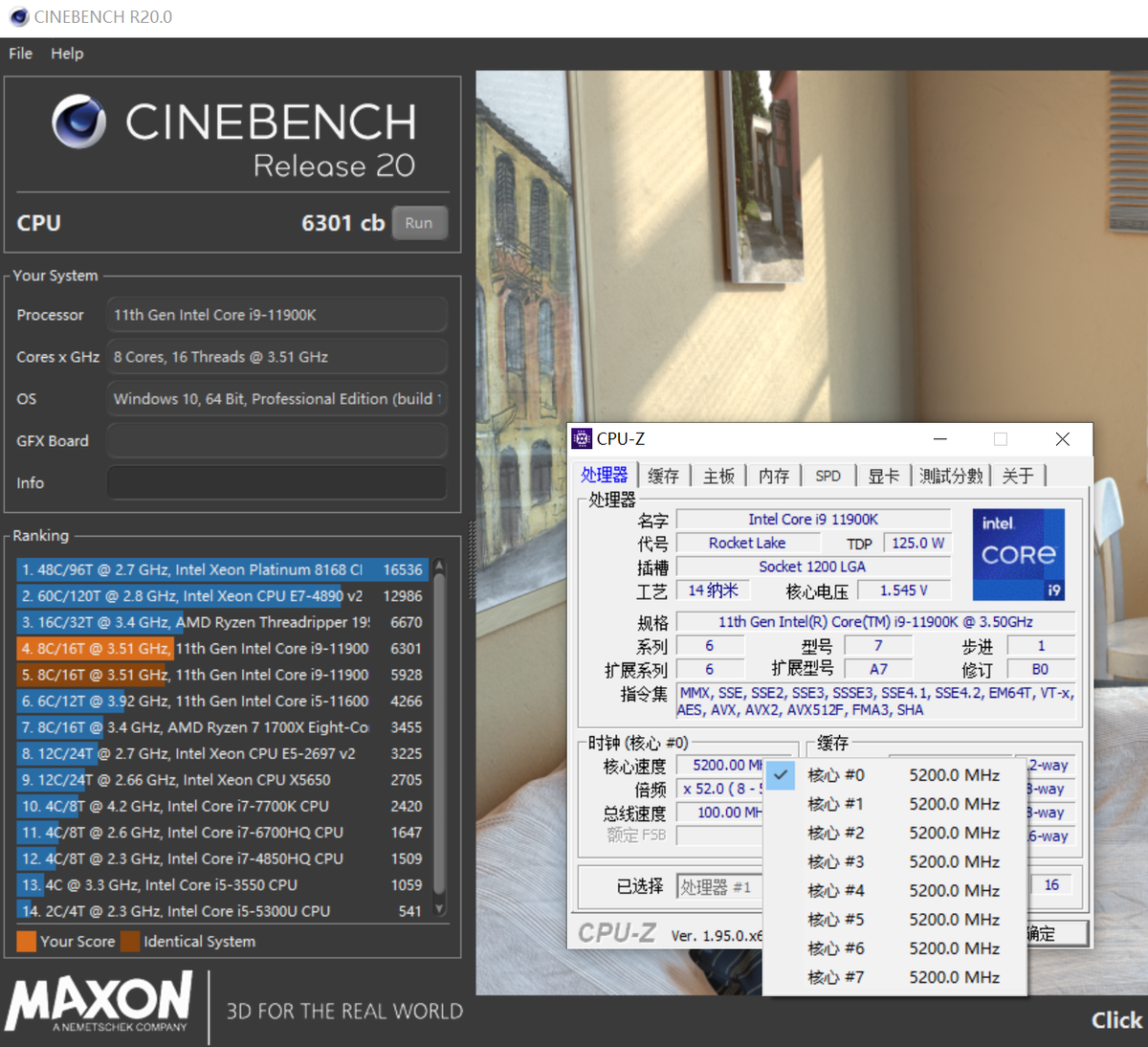Screen dimensions: 1148x1047
Task: Click the Intel Core i9 logo badge
Action: [1018, 554]
